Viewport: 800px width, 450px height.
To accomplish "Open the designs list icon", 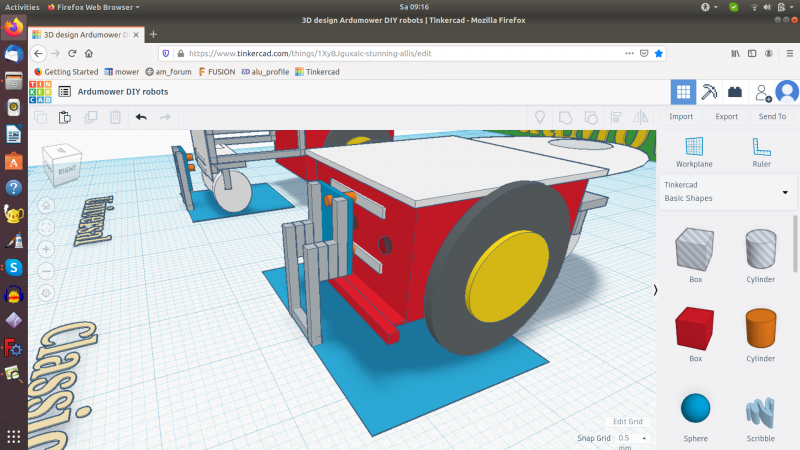I will click(x=64, y=92).
